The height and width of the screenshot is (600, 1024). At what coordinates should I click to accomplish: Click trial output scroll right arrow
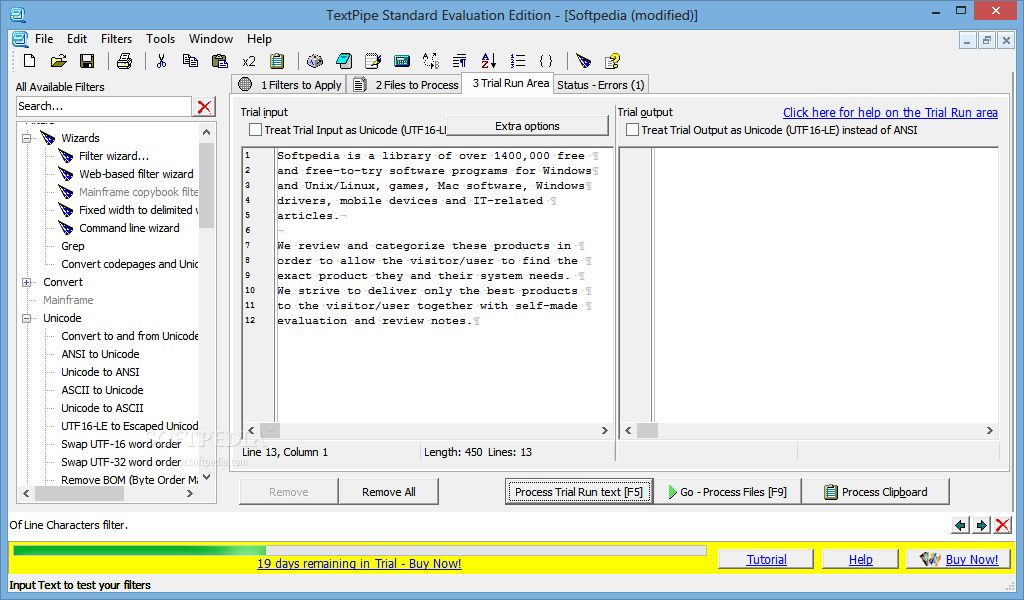(989, 430)
